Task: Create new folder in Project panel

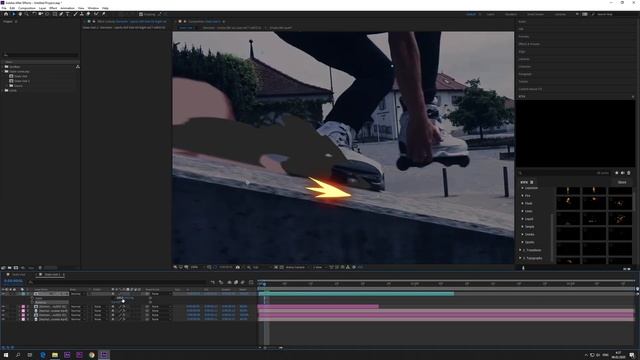Action: (9, 268)
